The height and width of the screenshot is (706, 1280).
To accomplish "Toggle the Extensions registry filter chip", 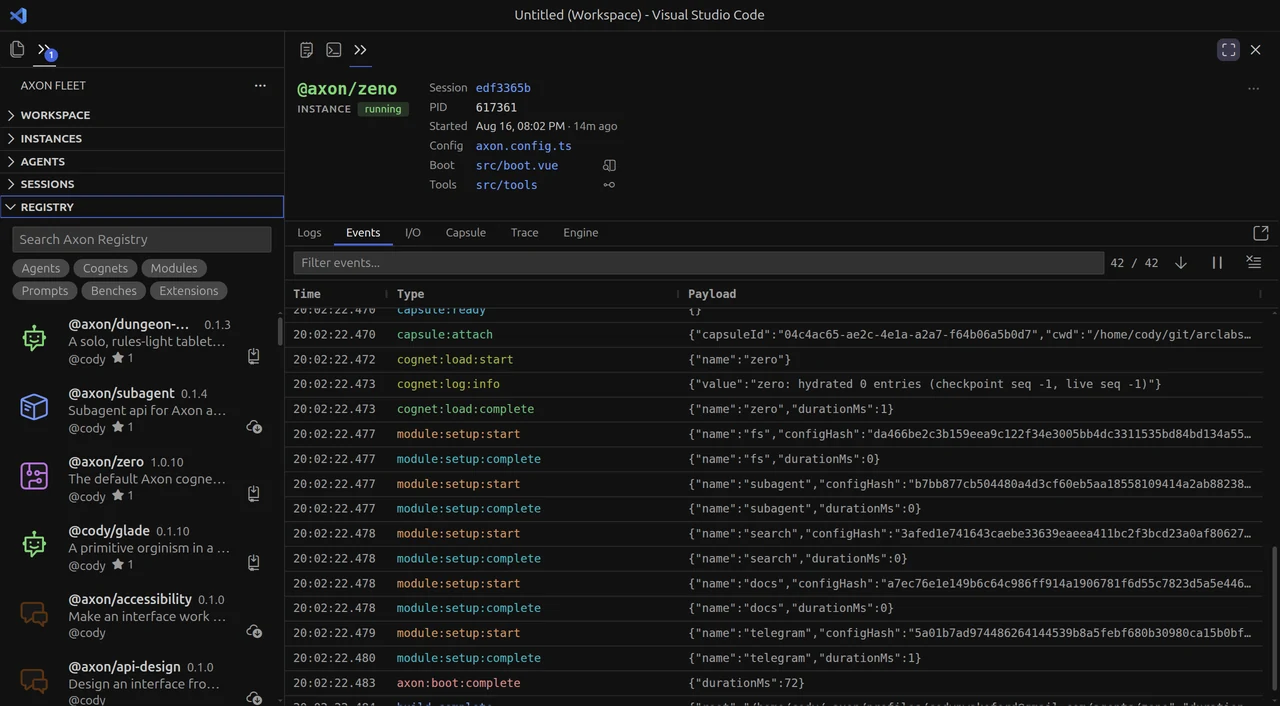I will point(189,291).
